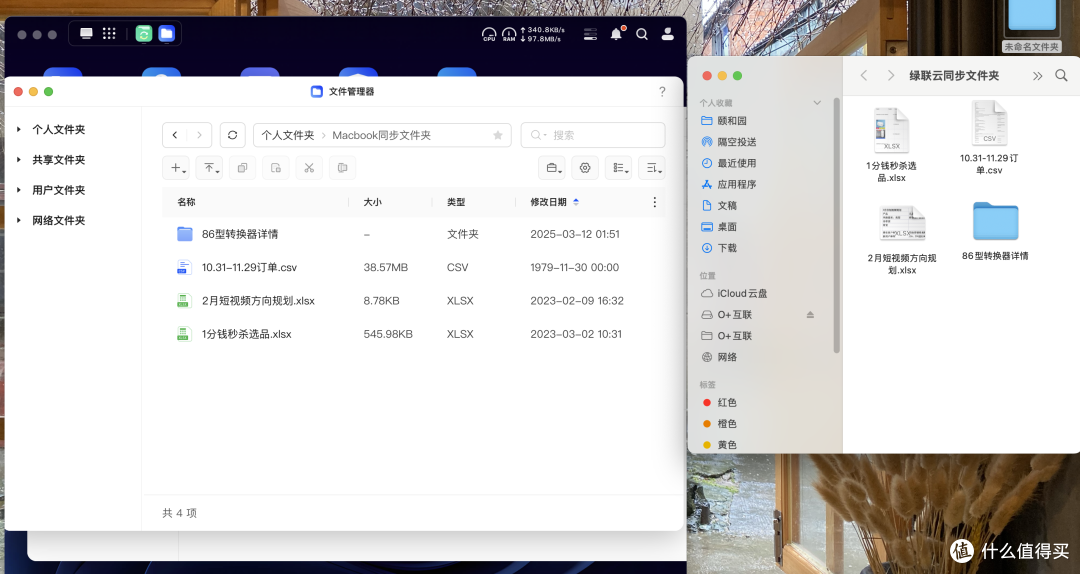Open 桌面 in Finder sidebar

click(x=727, y=227)
